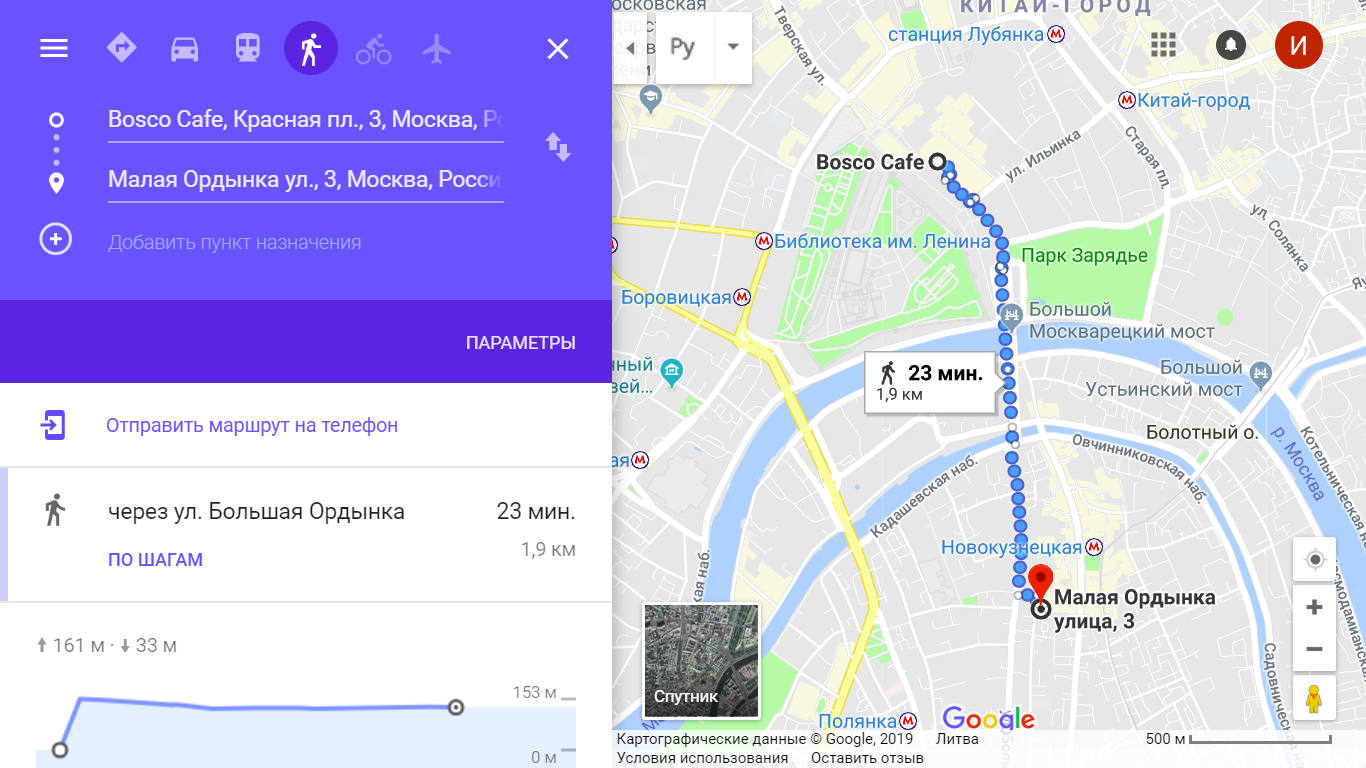Open ПО ШАГАМ step-by-step directions
1366x768 pixels.
point(155,560)
